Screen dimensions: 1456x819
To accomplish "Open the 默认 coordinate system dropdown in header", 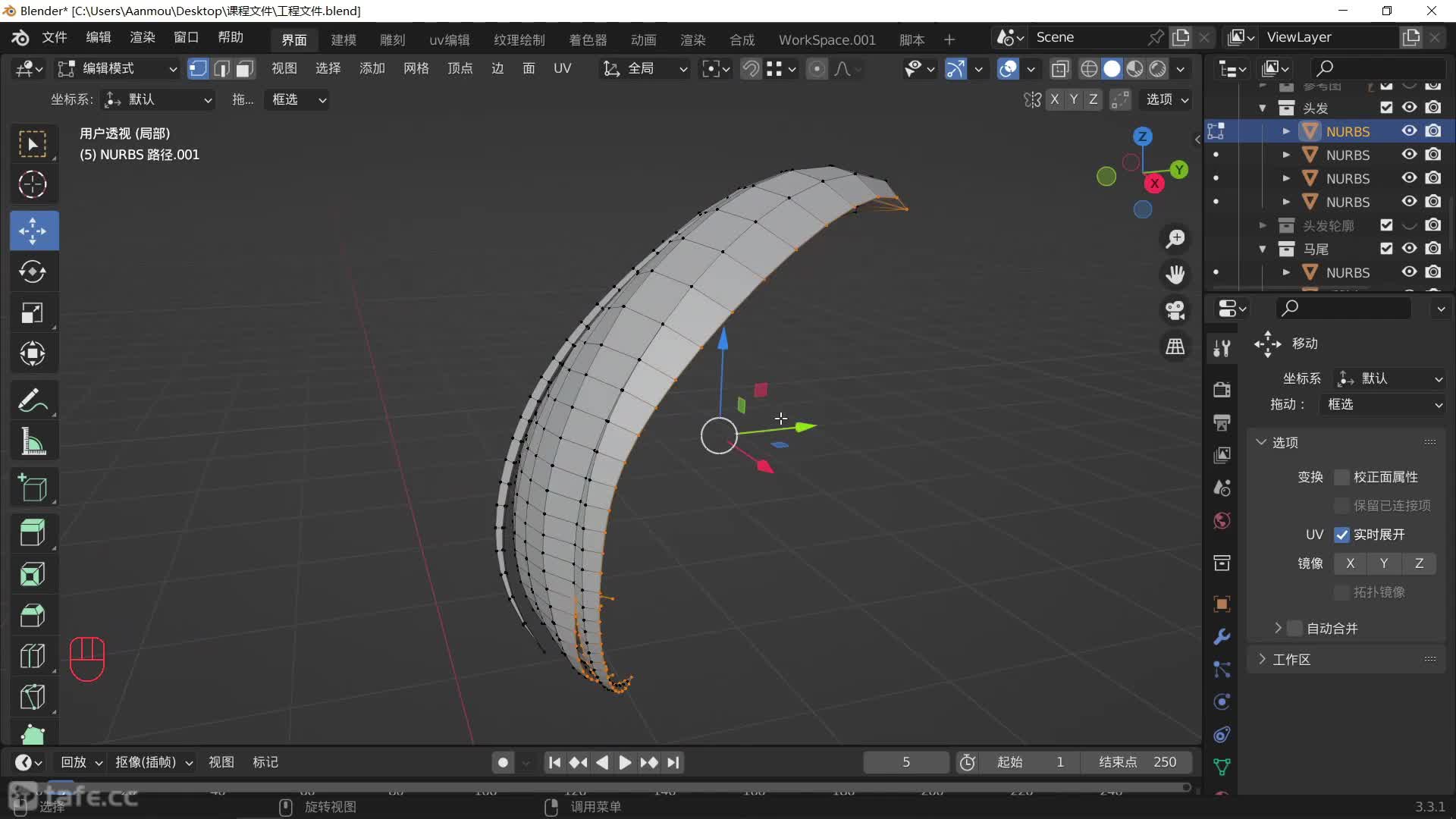I will pyautogui.click(x=158, y=99).
